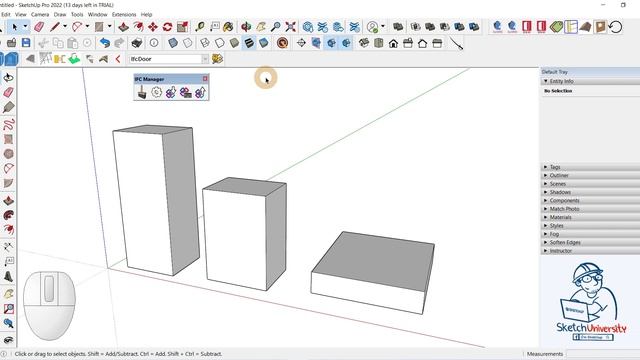Click the Print icon
This screenshot has height=360, width=640.
137,42
